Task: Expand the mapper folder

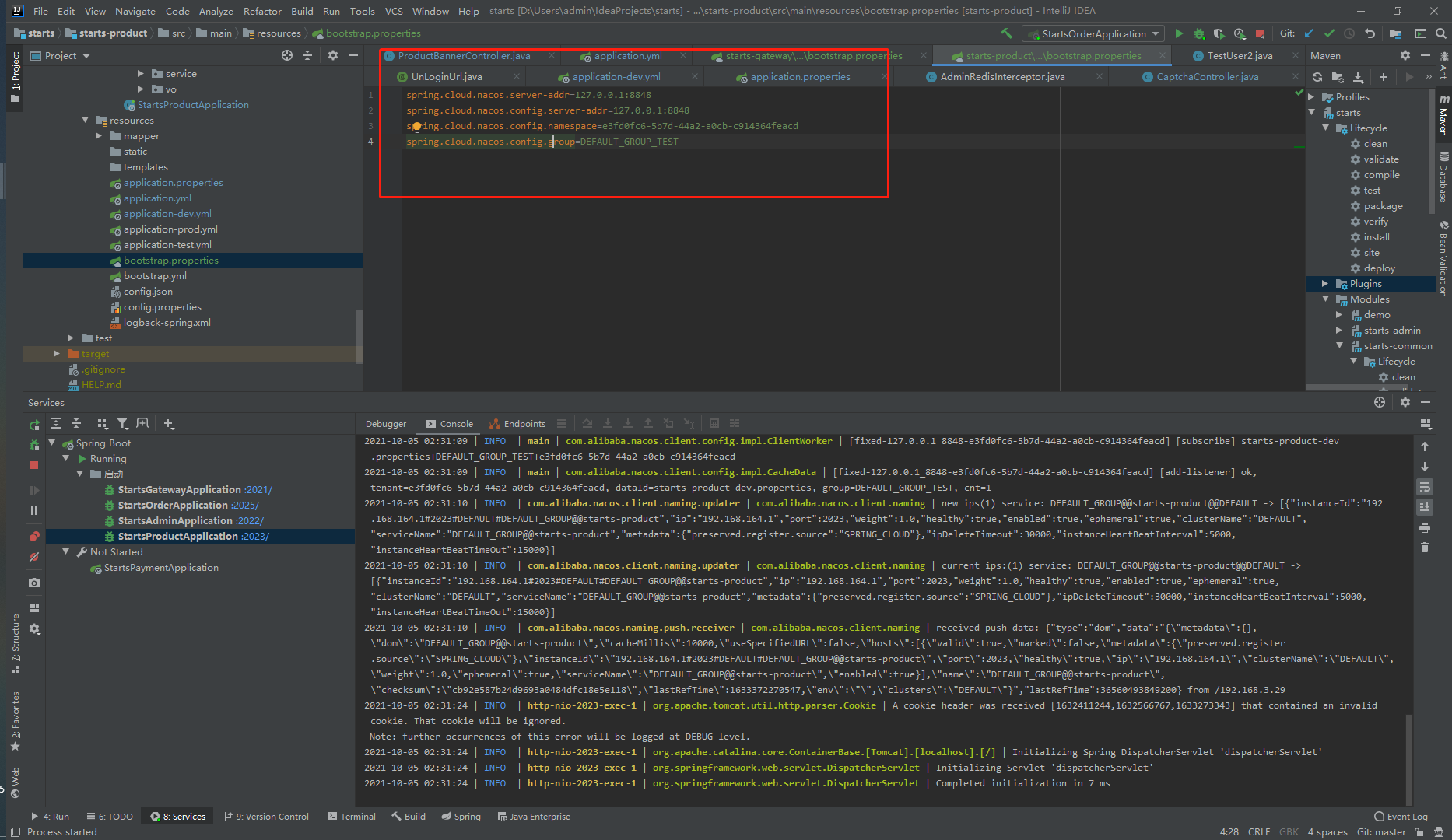Action: point(99,135)
